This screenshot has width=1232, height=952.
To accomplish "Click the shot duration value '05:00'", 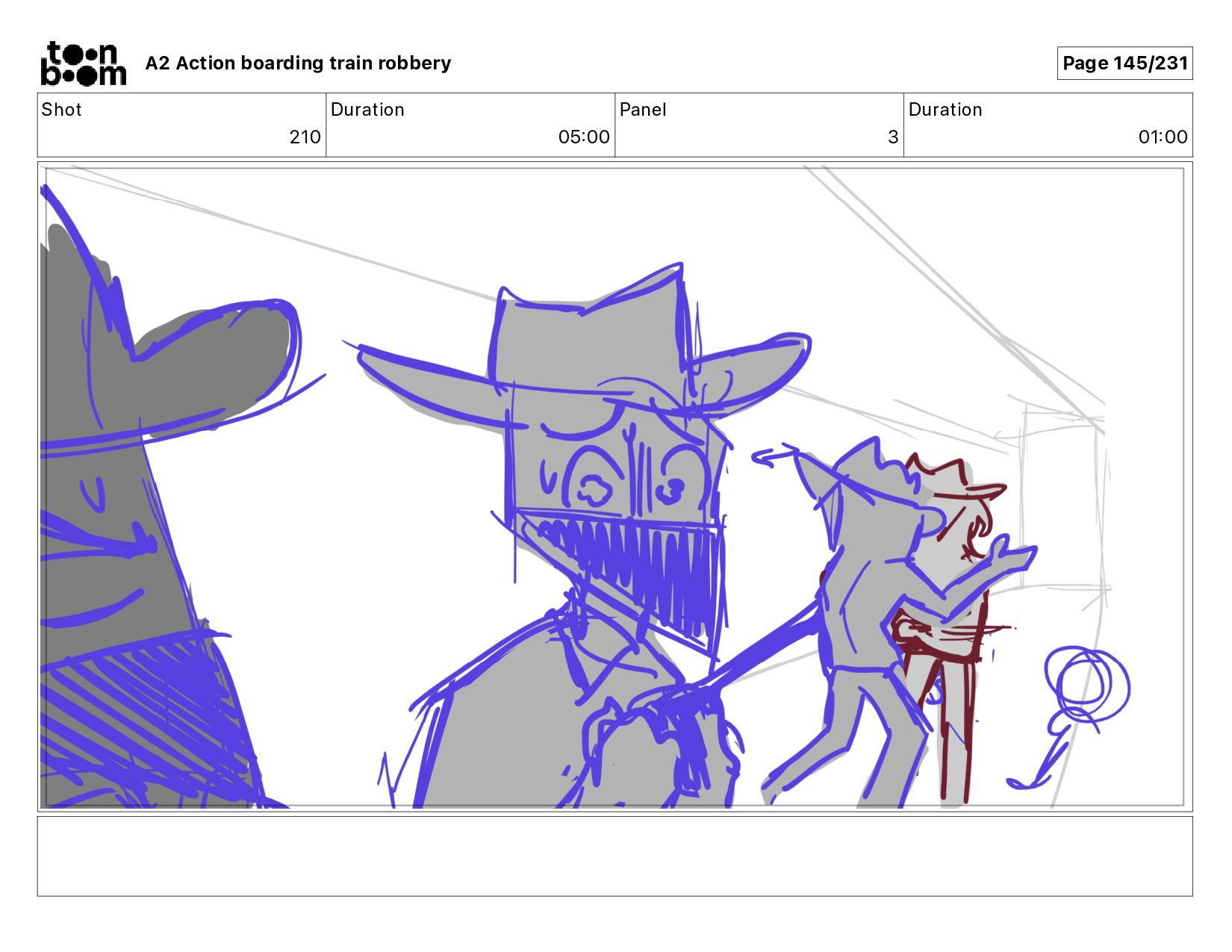I will point(584,137).
